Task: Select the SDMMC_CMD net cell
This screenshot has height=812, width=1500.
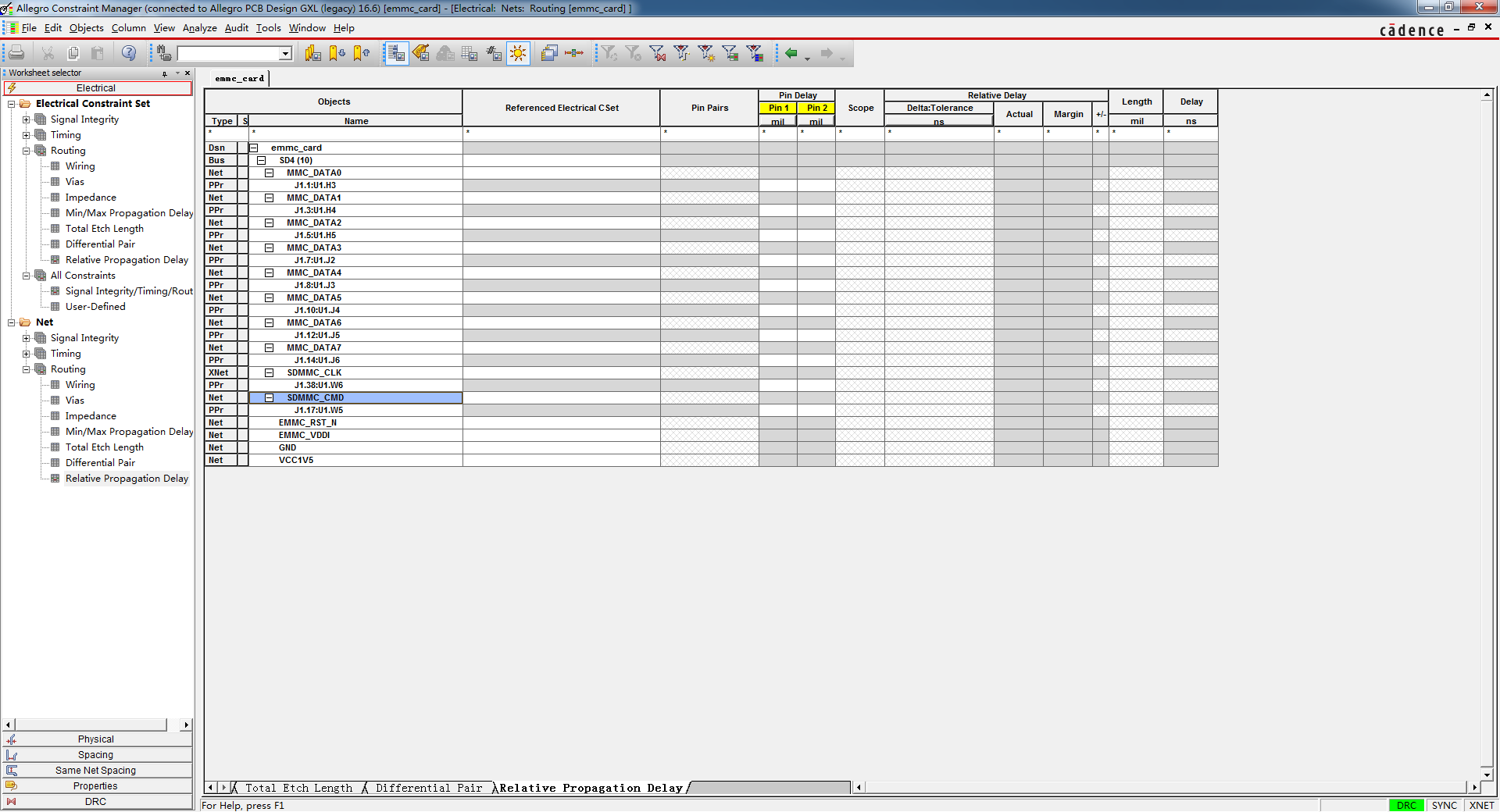Action: point(355,397)
